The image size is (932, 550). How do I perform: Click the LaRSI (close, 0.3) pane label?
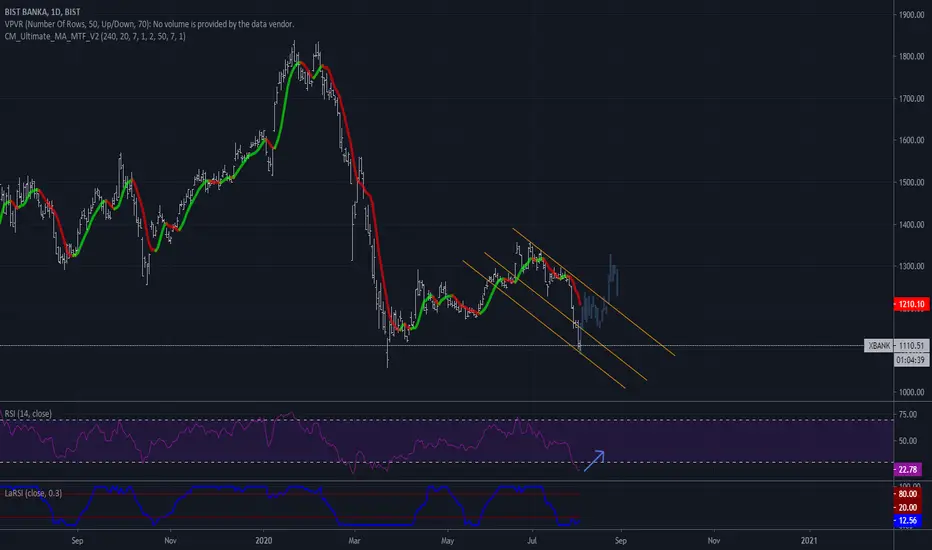click(33, 493)
